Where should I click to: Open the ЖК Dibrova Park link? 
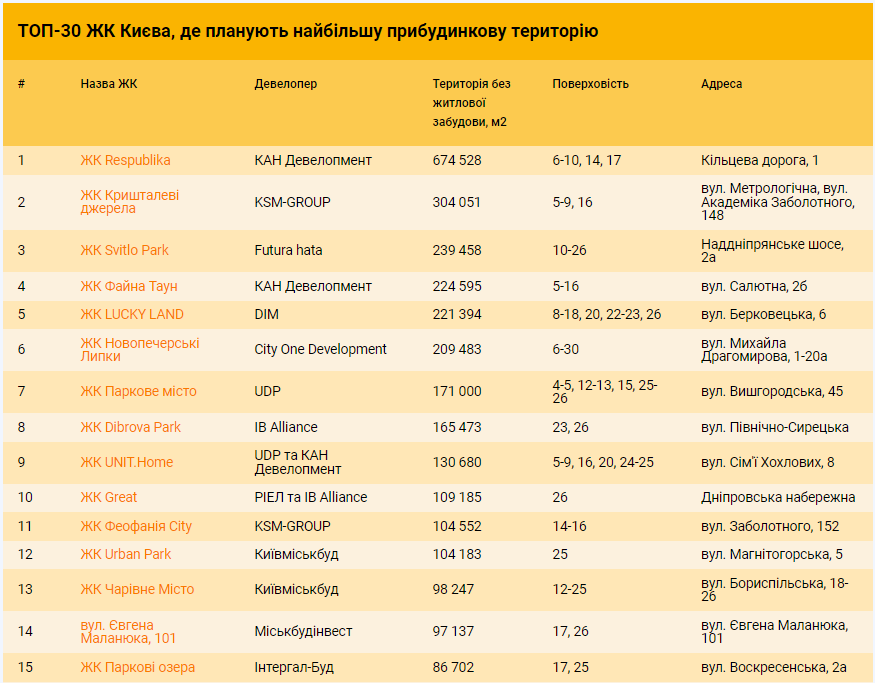tap(130, 427)
